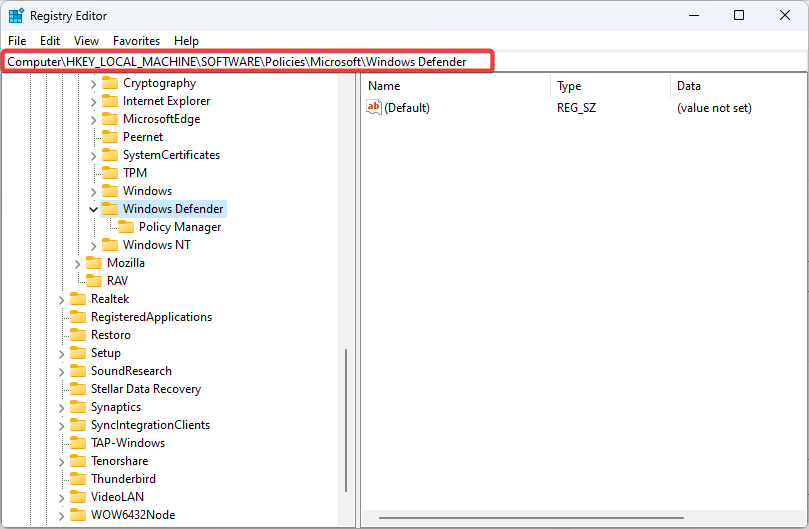Expand the Internet Explorer key

[x=93, y=102]
